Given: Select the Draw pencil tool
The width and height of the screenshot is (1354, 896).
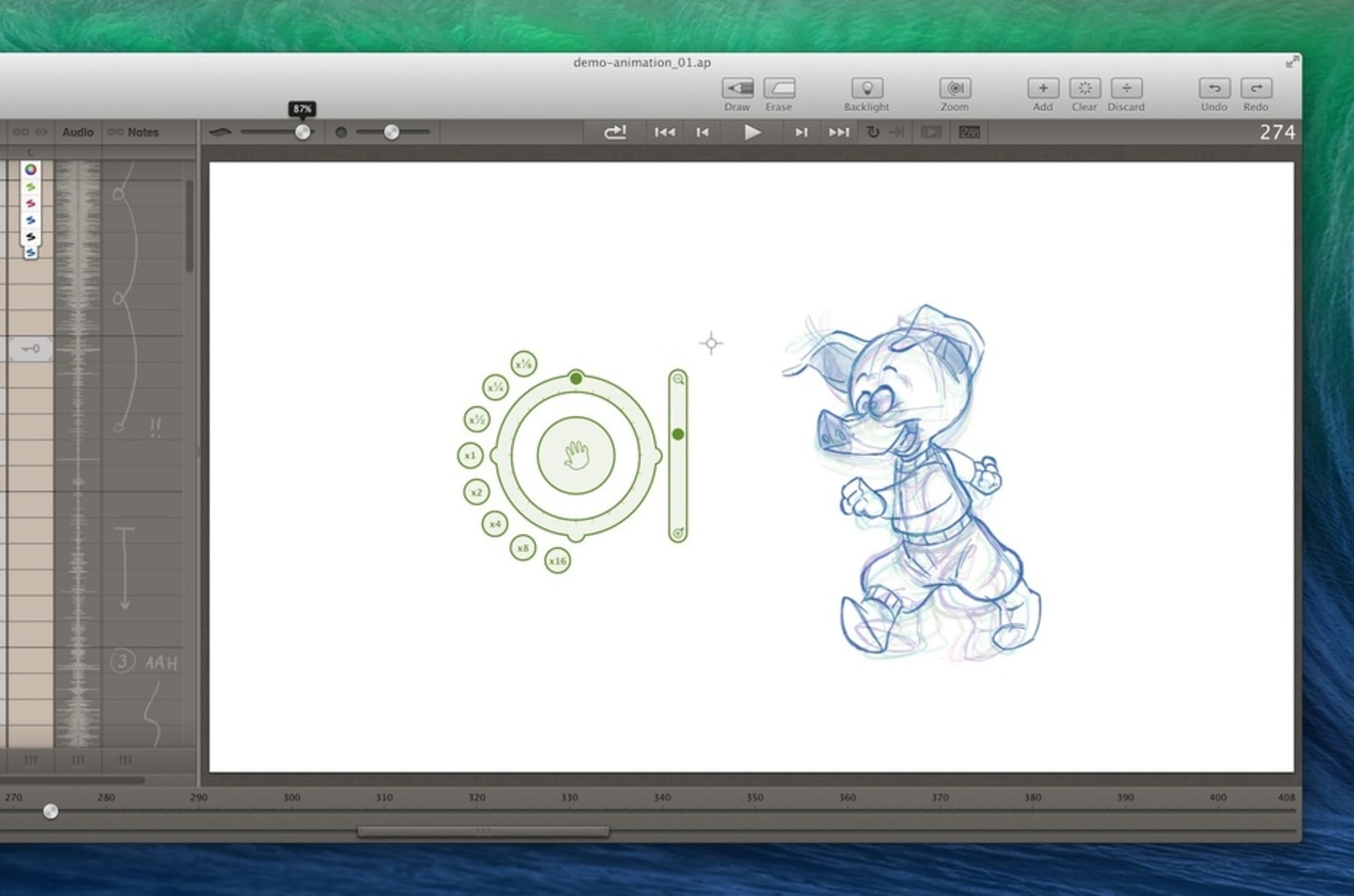Looking at the screenshot, I should pyautogui.click(x=737, y=88).
